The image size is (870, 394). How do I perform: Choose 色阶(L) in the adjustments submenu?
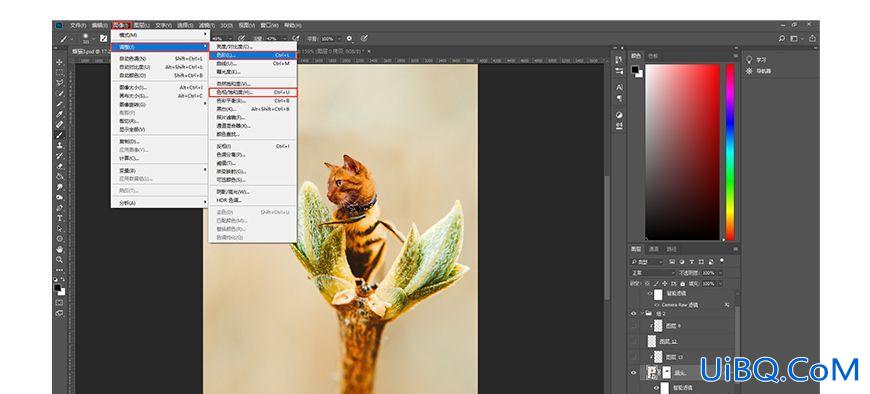pyautogui.click(x=253, y=55)
